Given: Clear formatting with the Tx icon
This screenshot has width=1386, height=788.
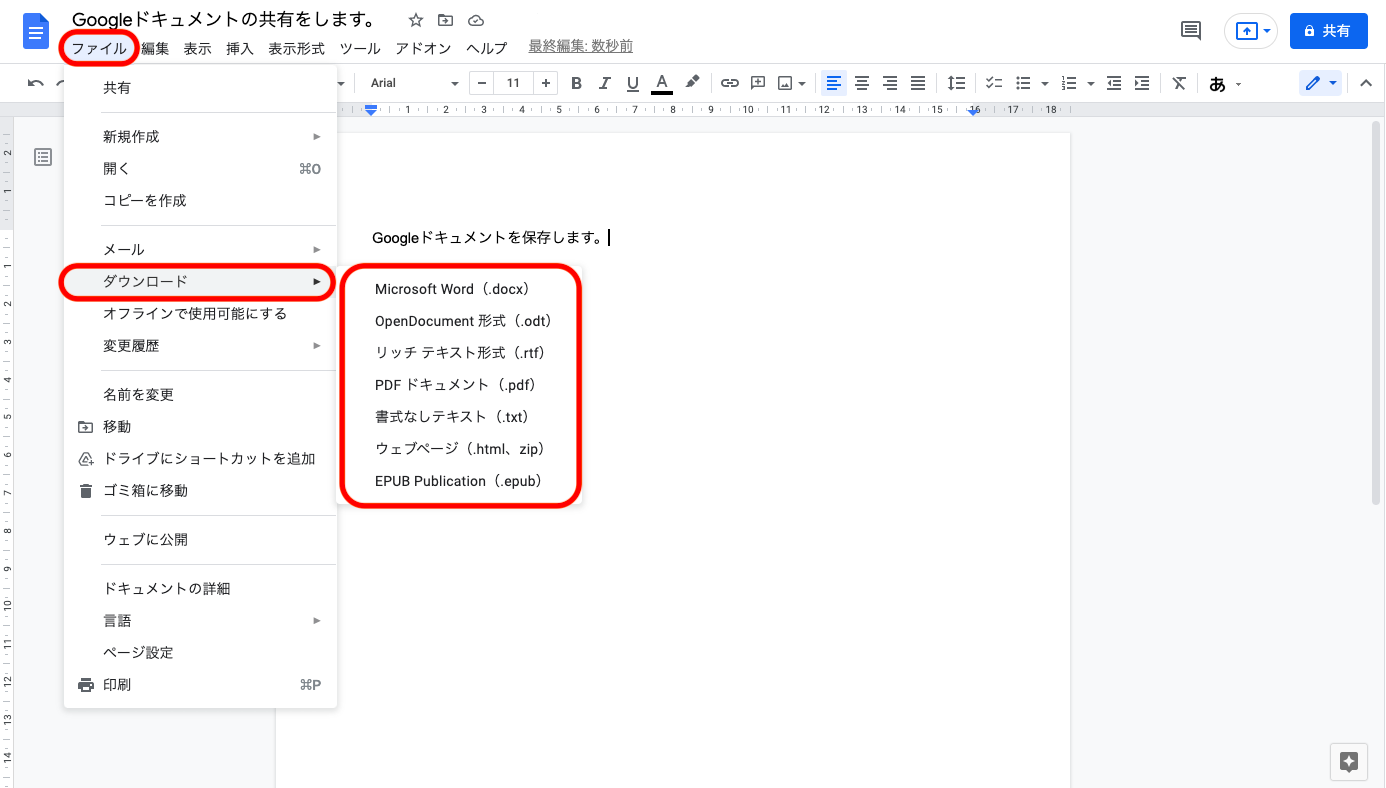Looking at the screenshot, I should click(1180, 84).
